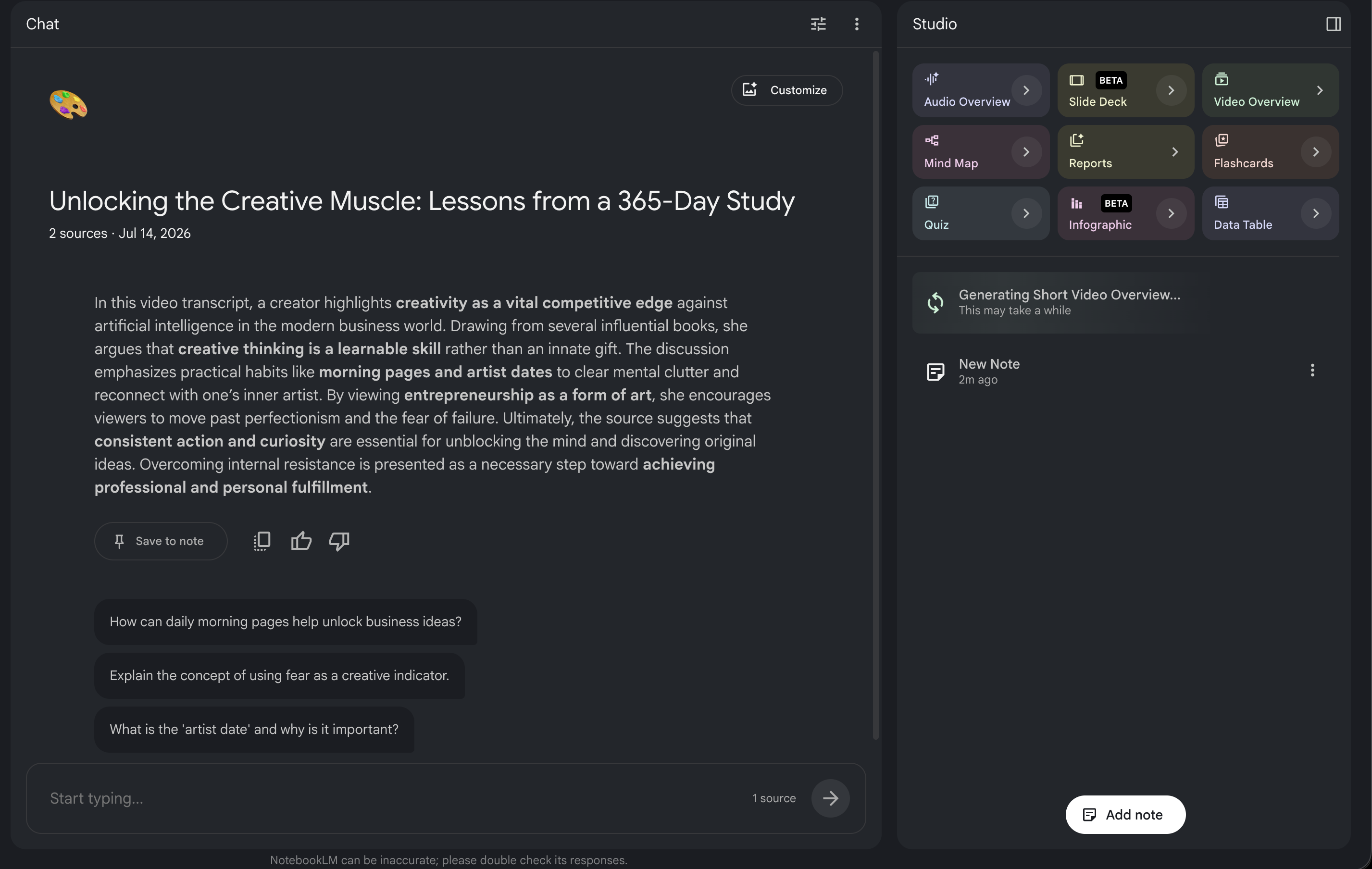
Task: Click the Reports label
Action: (1090, 163)
